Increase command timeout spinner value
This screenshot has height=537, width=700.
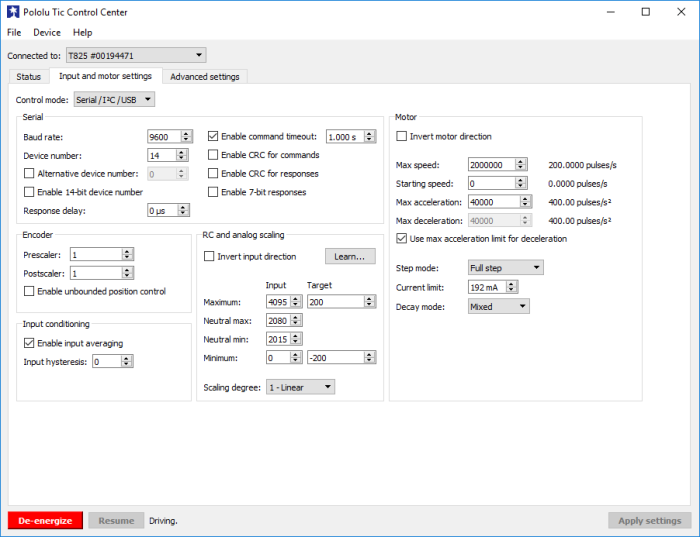tap(369, 133)
